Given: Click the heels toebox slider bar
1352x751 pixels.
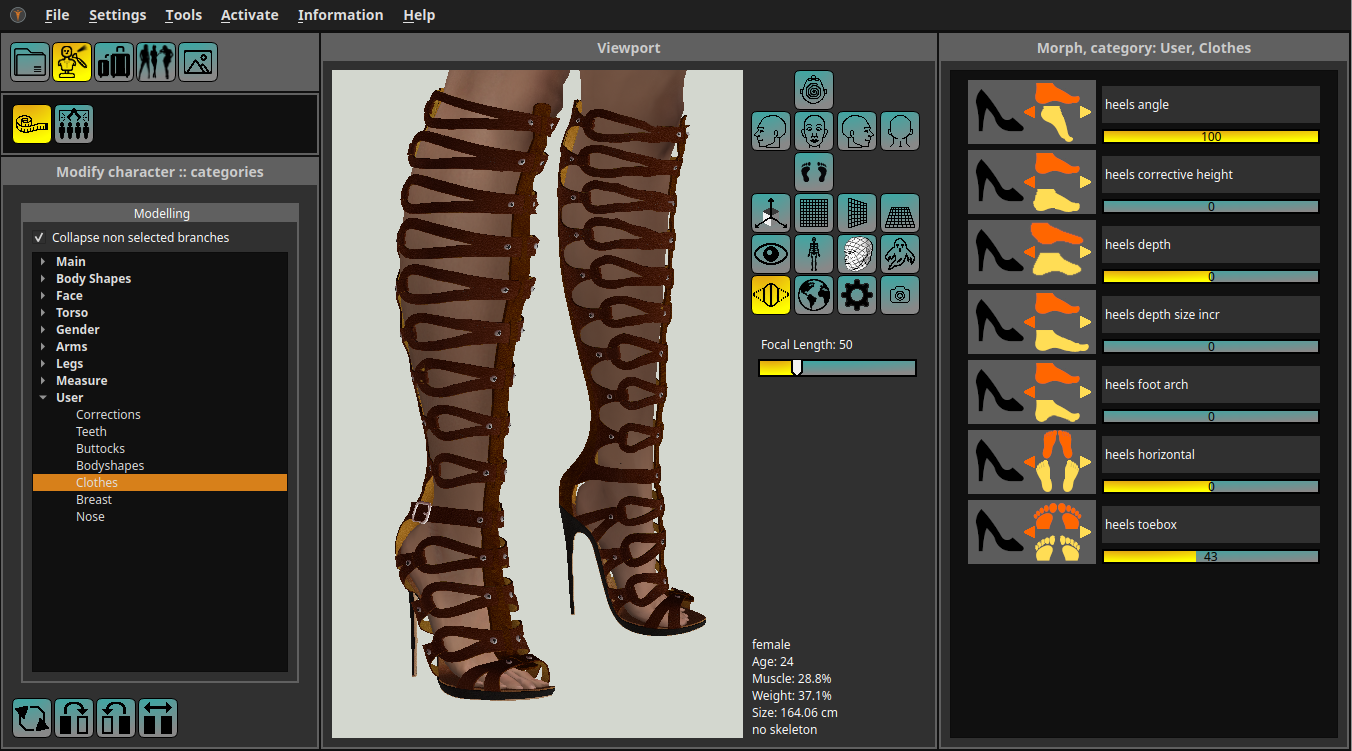Looking at the screenshot, I should click(x=1210, y=557).
